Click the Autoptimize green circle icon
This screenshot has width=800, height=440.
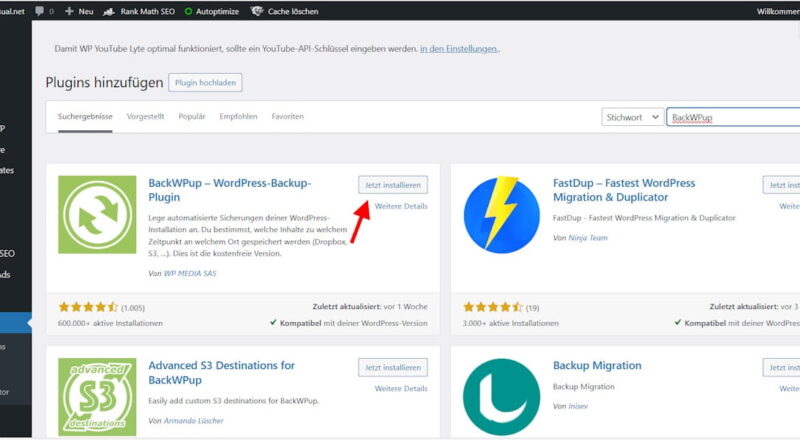tap(188, 11)
